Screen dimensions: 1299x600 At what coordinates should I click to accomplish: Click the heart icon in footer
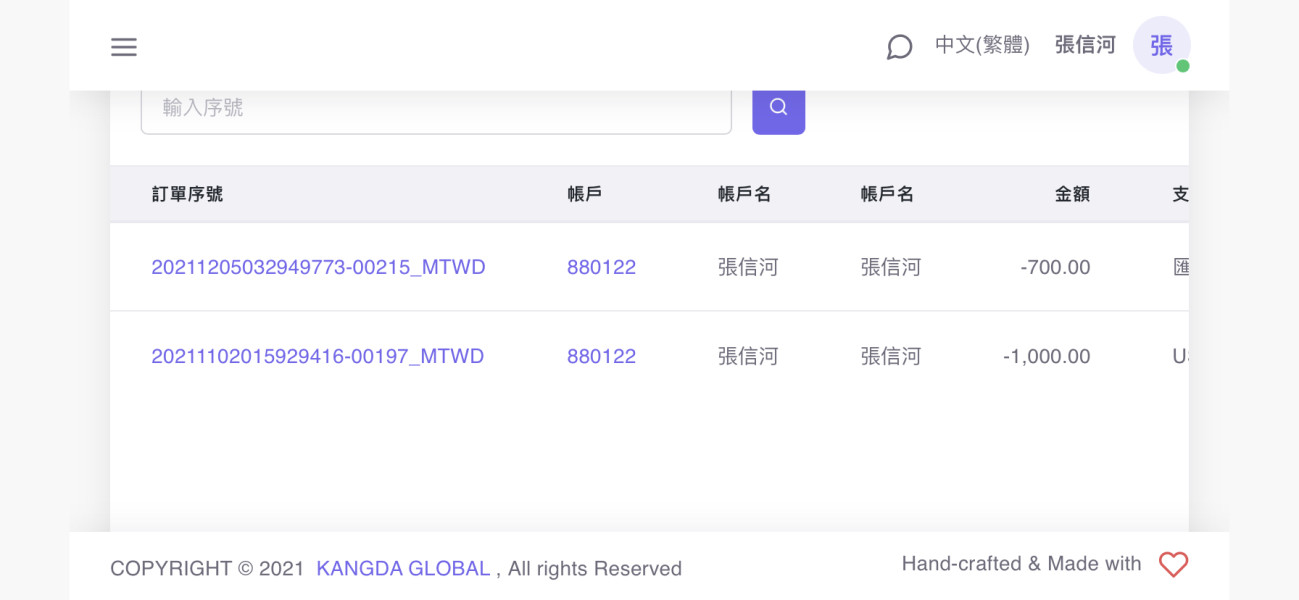click(x=1173, y=565)
